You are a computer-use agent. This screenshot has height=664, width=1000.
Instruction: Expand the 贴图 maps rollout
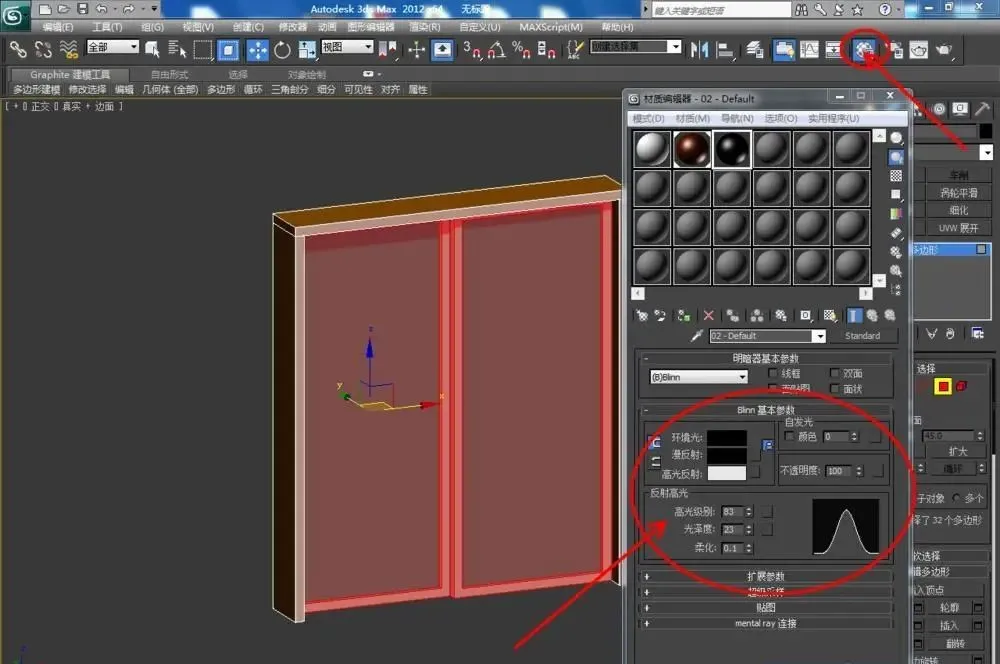pyautogui.click(x=766, y=607)
